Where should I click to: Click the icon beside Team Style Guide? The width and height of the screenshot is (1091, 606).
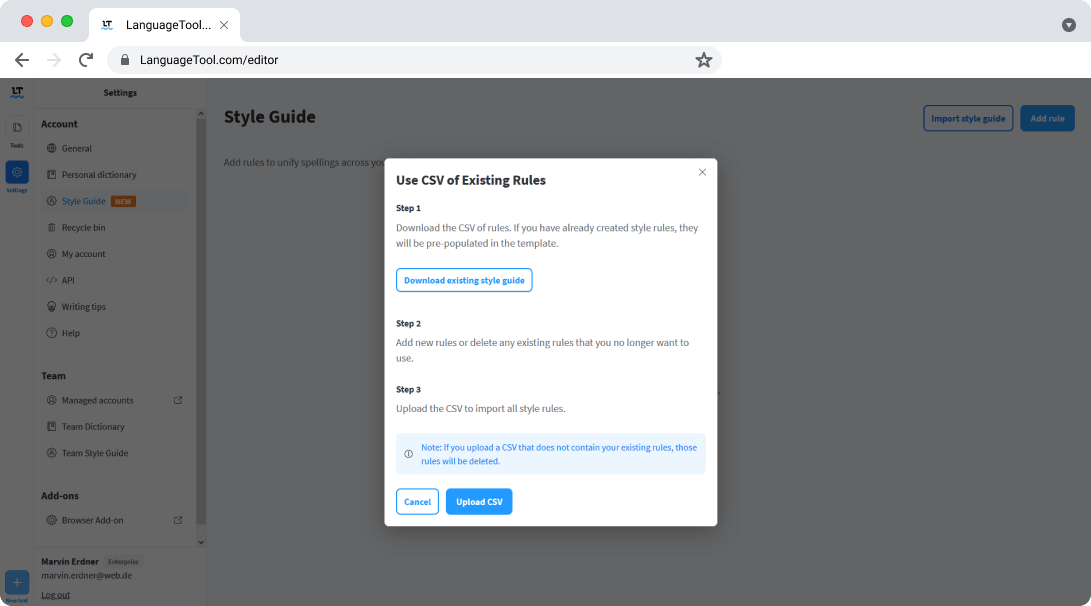pyautogui.click(x=51, y=453)
